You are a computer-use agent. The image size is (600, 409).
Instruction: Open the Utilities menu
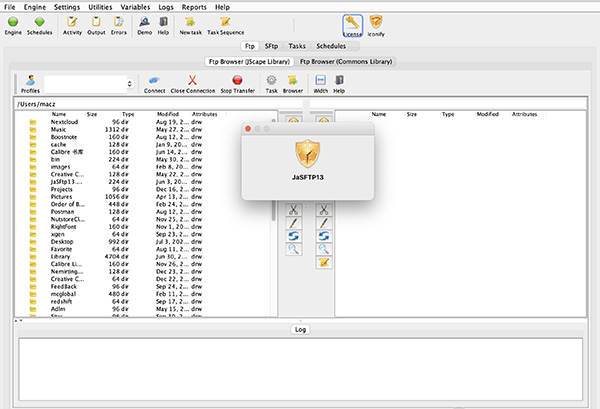(x=100, y=7)
